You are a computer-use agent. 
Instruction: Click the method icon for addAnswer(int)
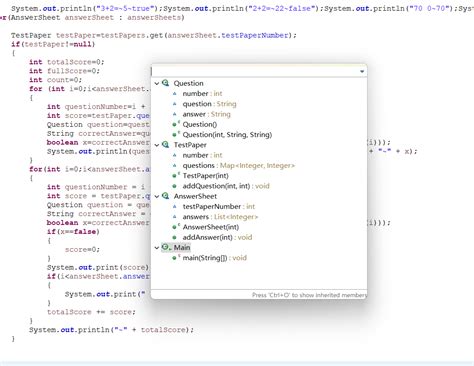pyautogui.click(x=174, y=237)
